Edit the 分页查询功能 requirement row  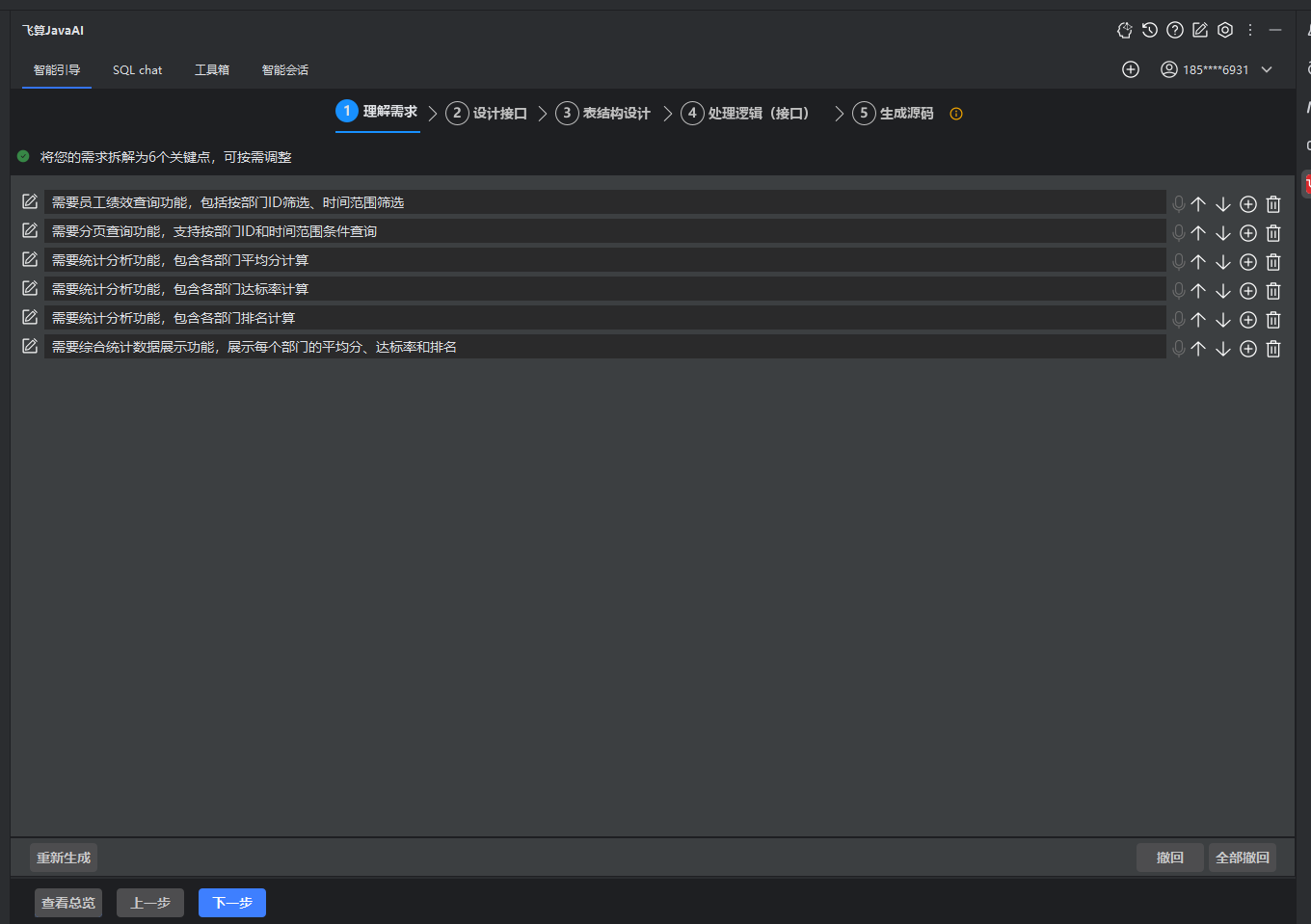click(30, 230)
